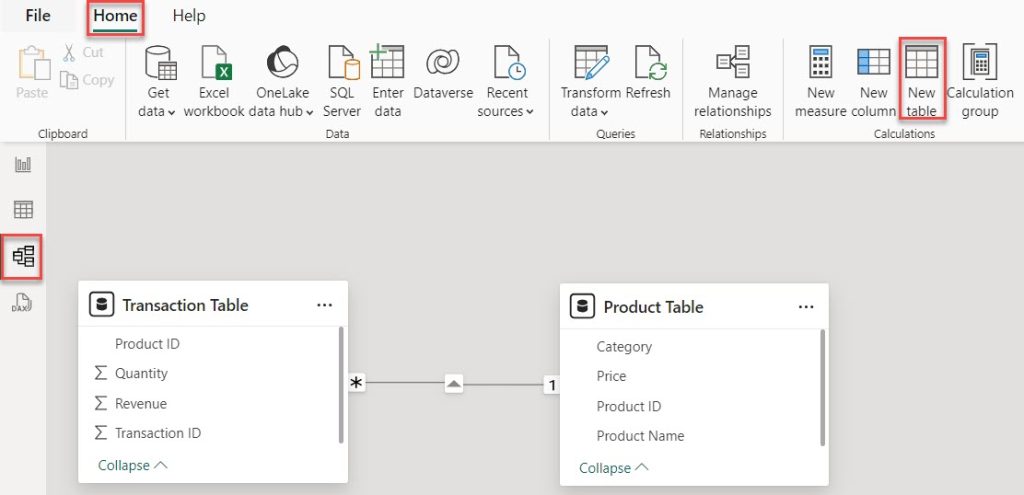
Task: Open Product Table more options
Action: 806,307
